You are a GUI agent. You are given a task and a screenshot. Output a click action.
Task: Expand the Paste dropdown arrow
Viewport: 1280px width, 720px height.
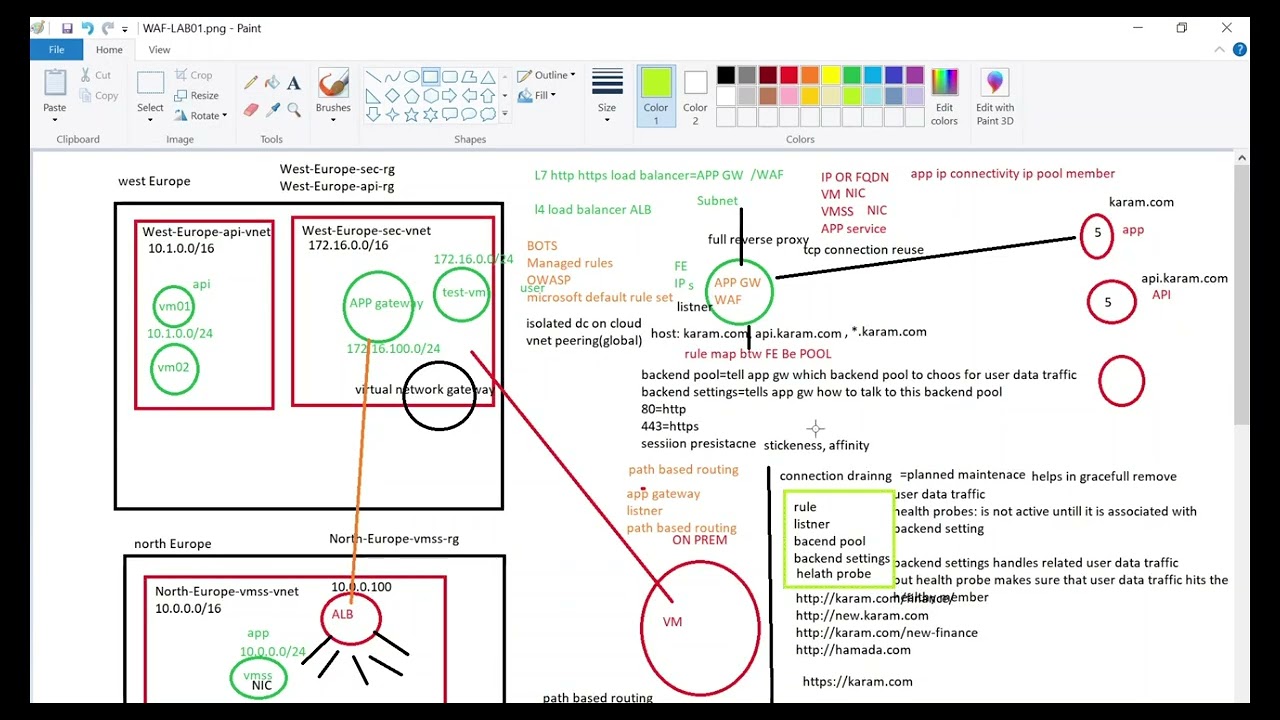click(x=55, y=120)
